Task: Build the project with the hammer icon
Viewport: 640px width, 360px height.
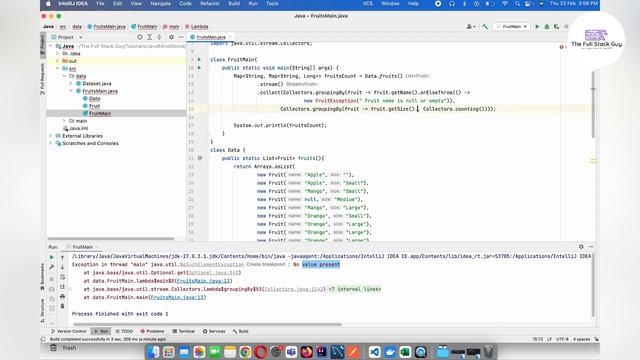Action: [485, 27]
